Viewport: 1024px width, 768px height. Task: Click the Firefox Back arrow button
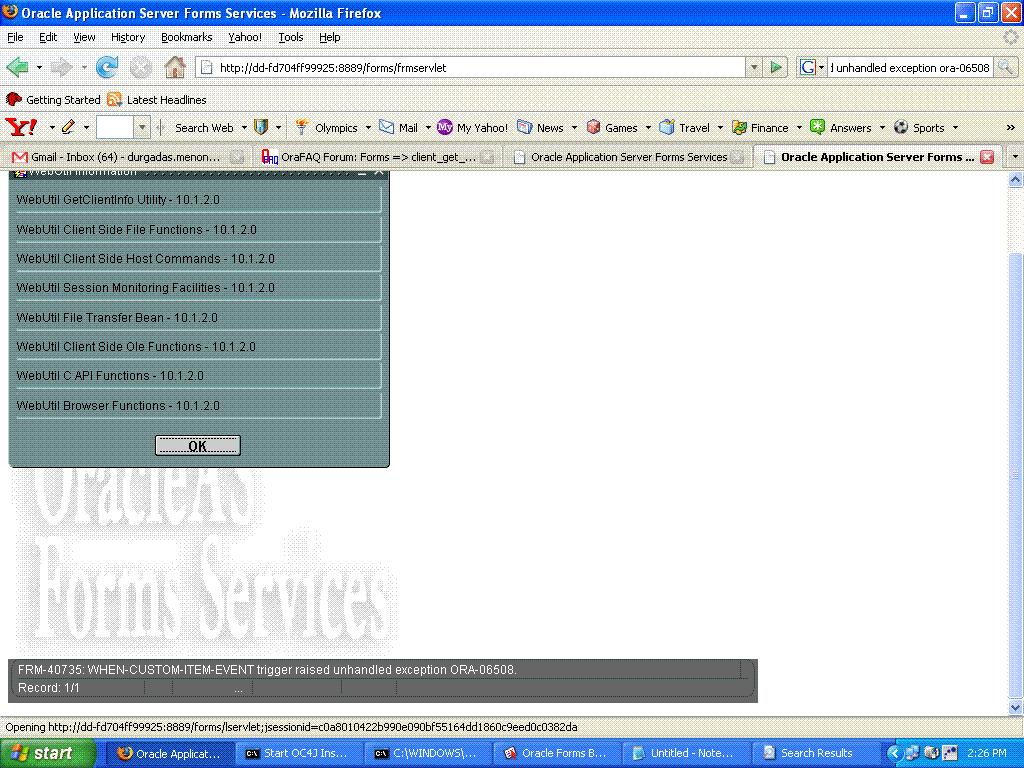coord(17,68)
